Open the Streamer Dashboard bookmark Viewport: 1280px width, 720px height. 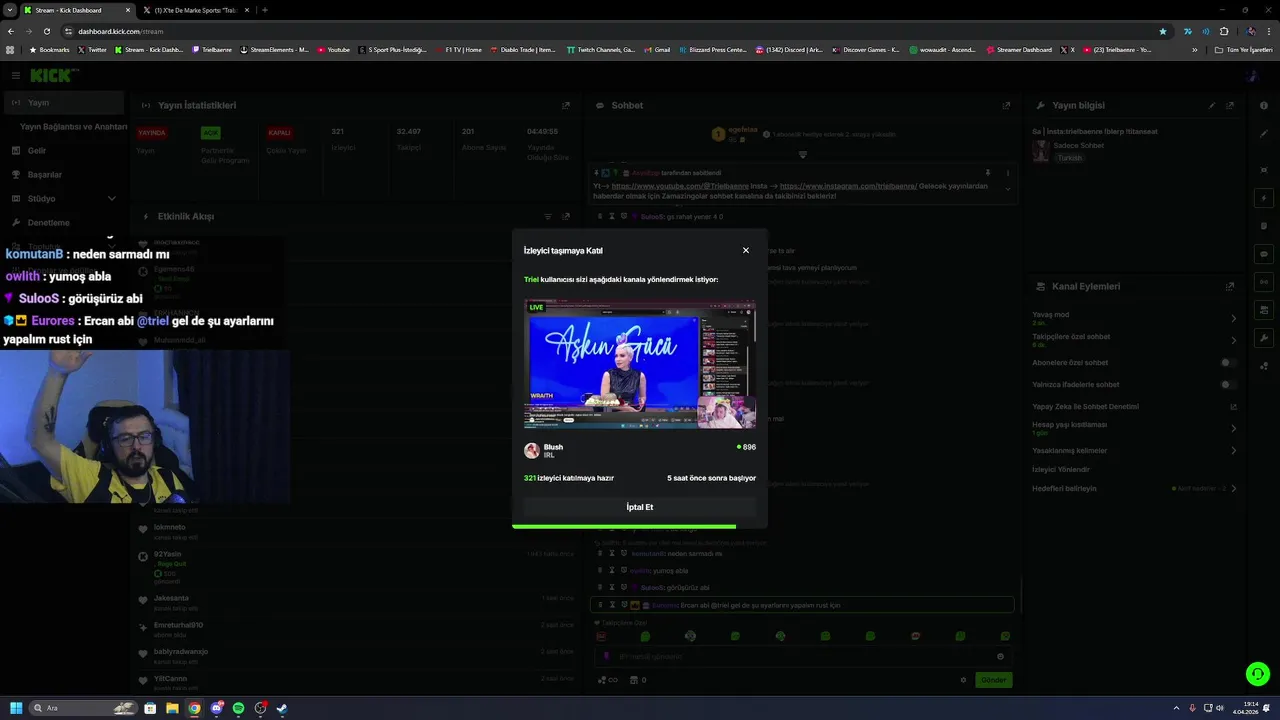pyautogui.click(x=1018, y=49)
